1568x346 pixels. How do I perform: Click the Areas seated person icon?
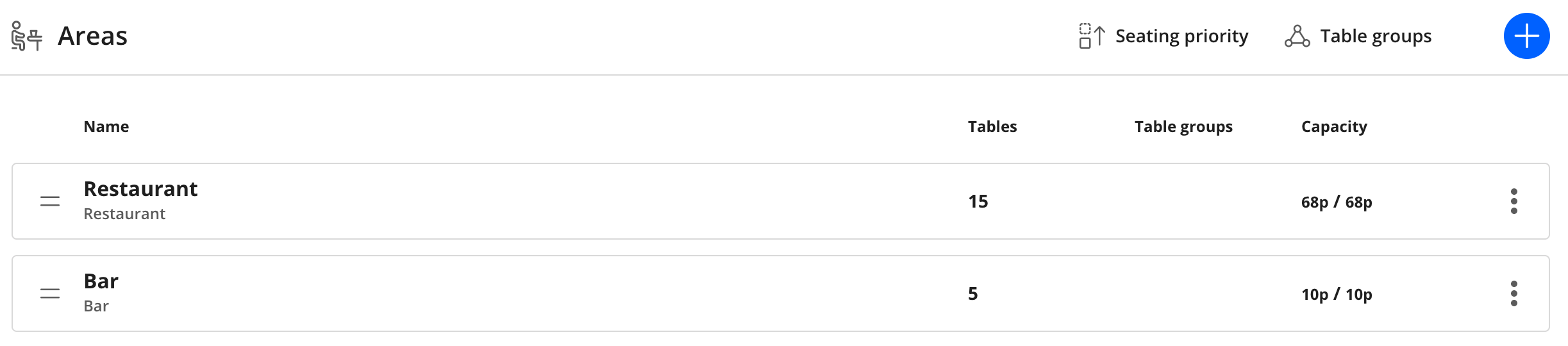tap(27, 36)
